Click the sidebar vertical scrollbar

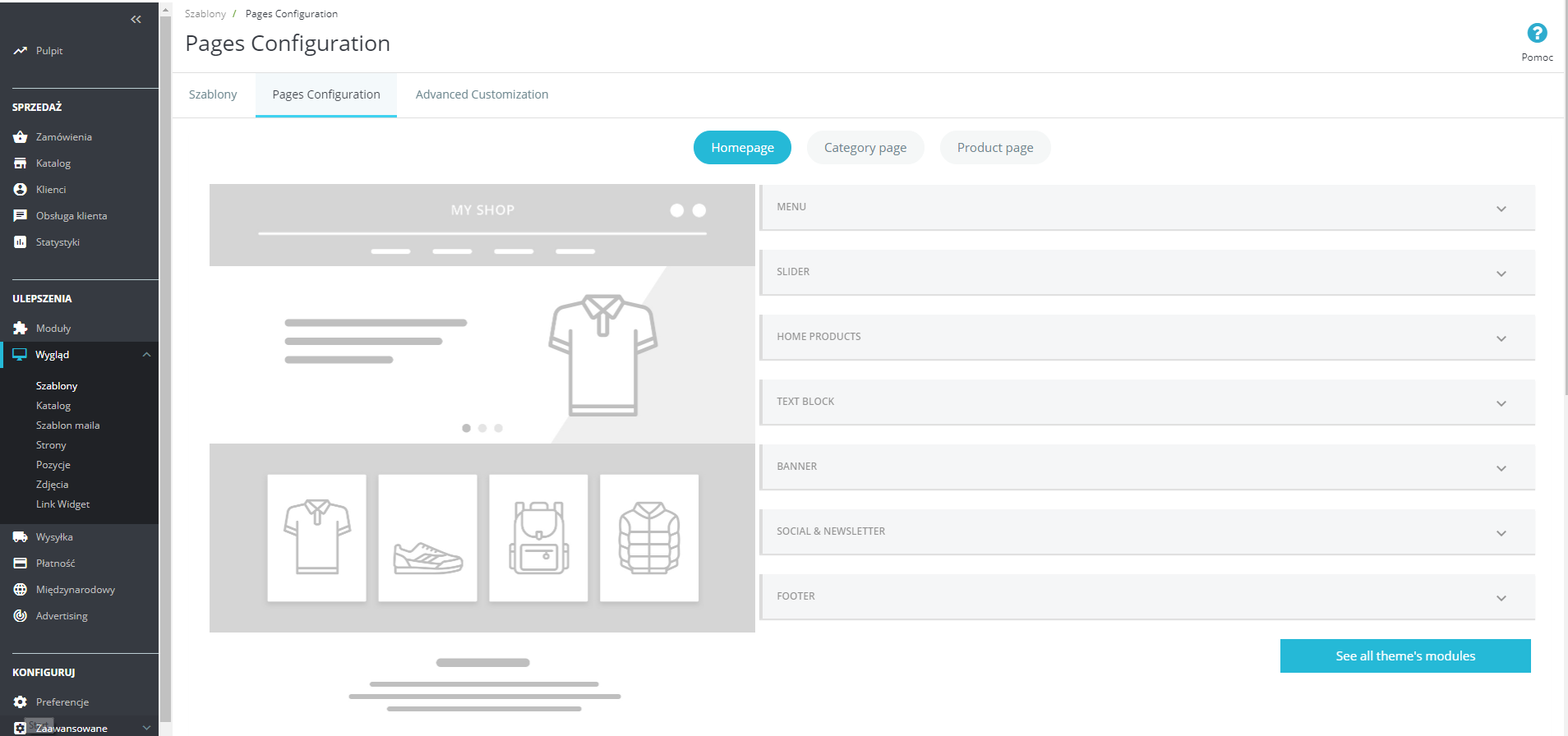click(x=165, y=368)
